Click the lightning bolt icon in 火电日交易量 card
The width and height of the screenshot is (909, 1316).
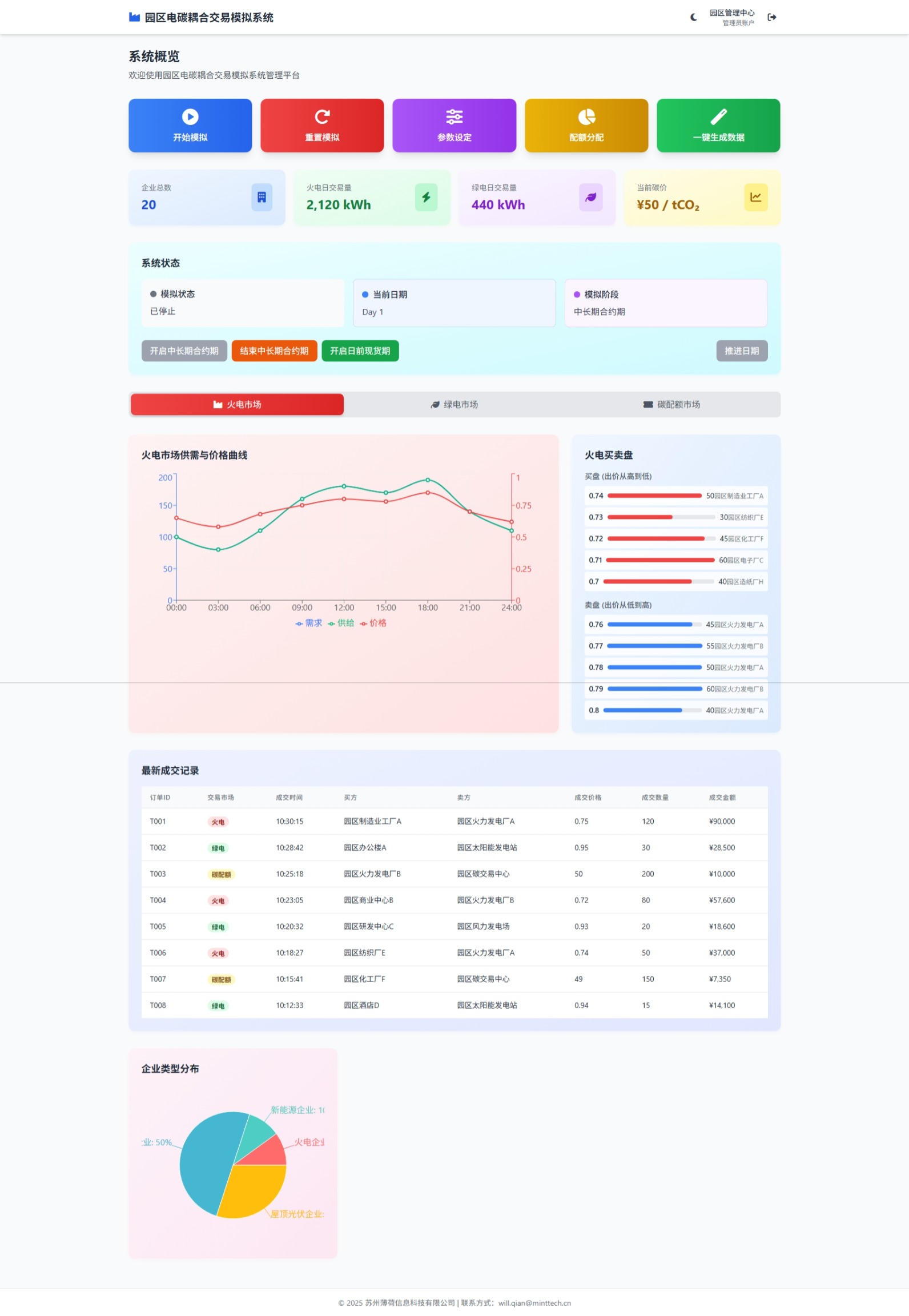click(426, 197)
